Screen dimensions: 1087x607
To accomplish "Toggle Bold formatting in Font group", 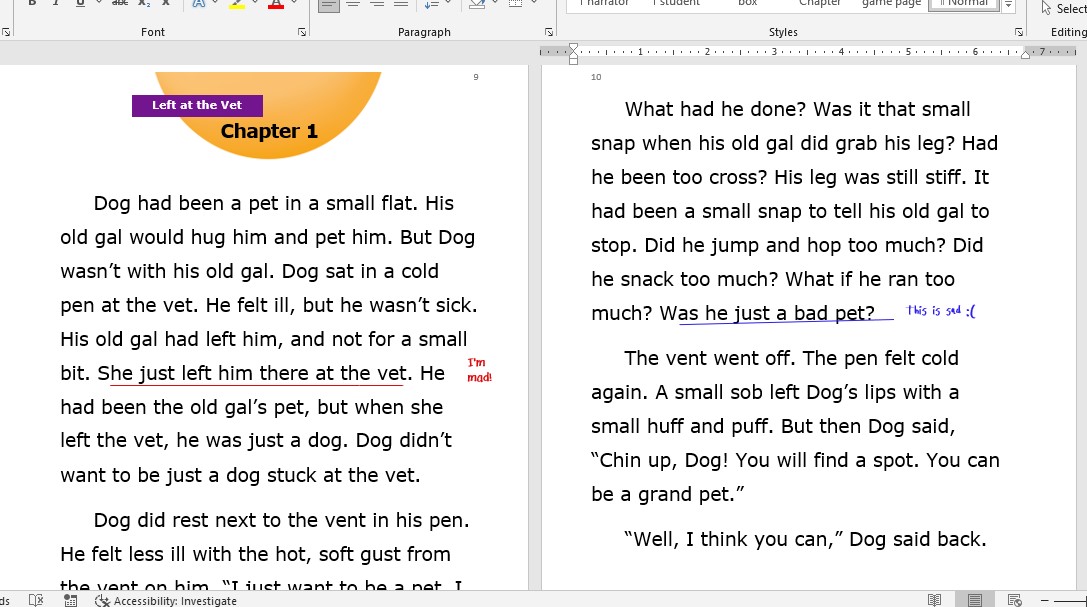I will (32, 3).
